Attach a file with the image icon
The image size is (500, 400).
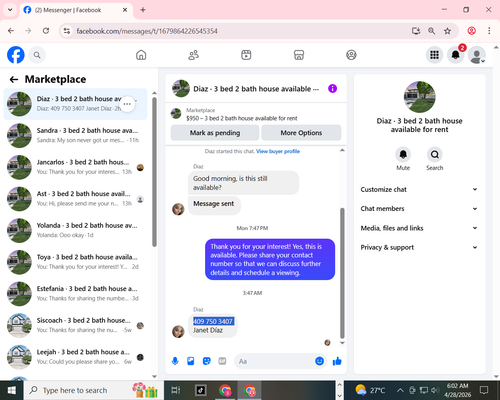[x=191, y=361]
